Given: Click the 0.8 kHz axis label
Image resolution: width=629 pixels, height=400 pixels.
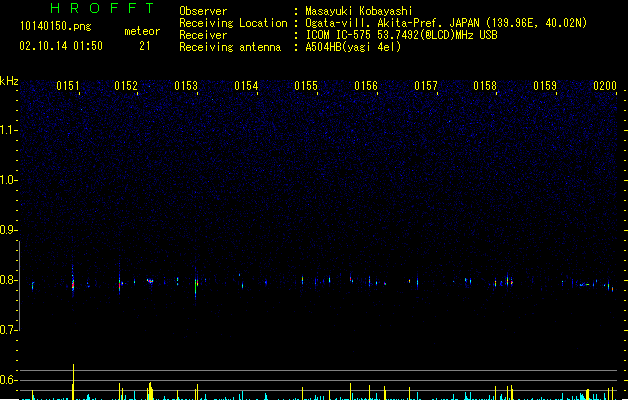Looking at the screenshot, I should 8,280.
